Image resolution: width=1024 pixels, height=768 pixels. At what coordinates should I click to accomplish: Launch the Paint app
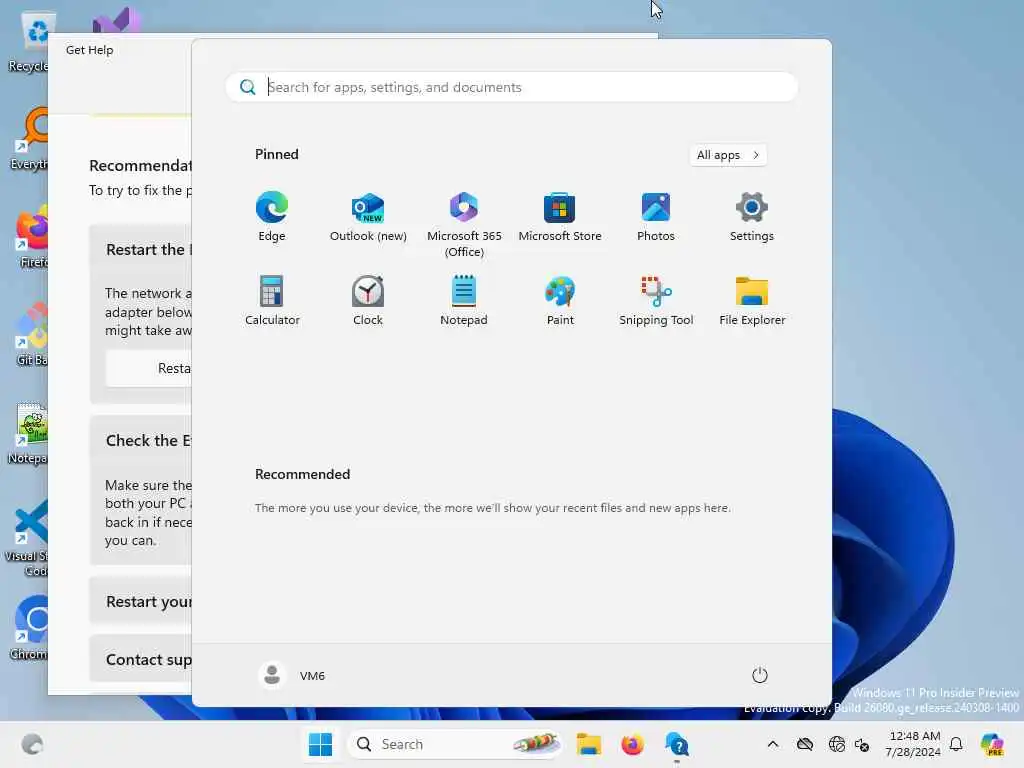point(560,300)
